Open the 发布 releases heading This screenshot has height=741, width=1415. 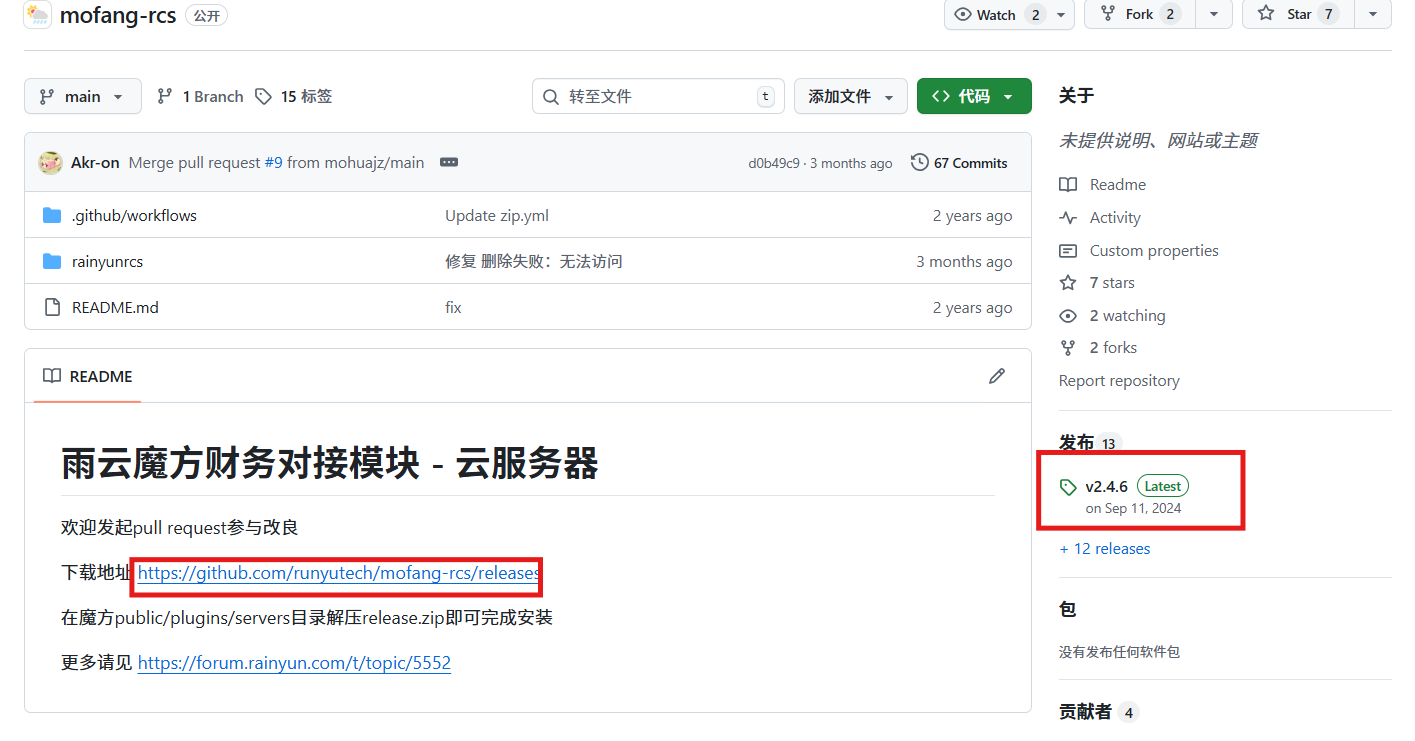[1090, 442]
